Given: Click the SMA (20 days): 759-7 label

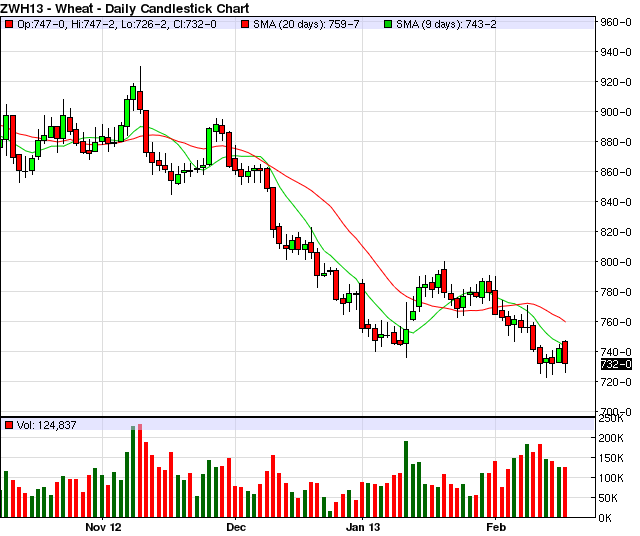Looking at the screenshot, I should [306, 24].
